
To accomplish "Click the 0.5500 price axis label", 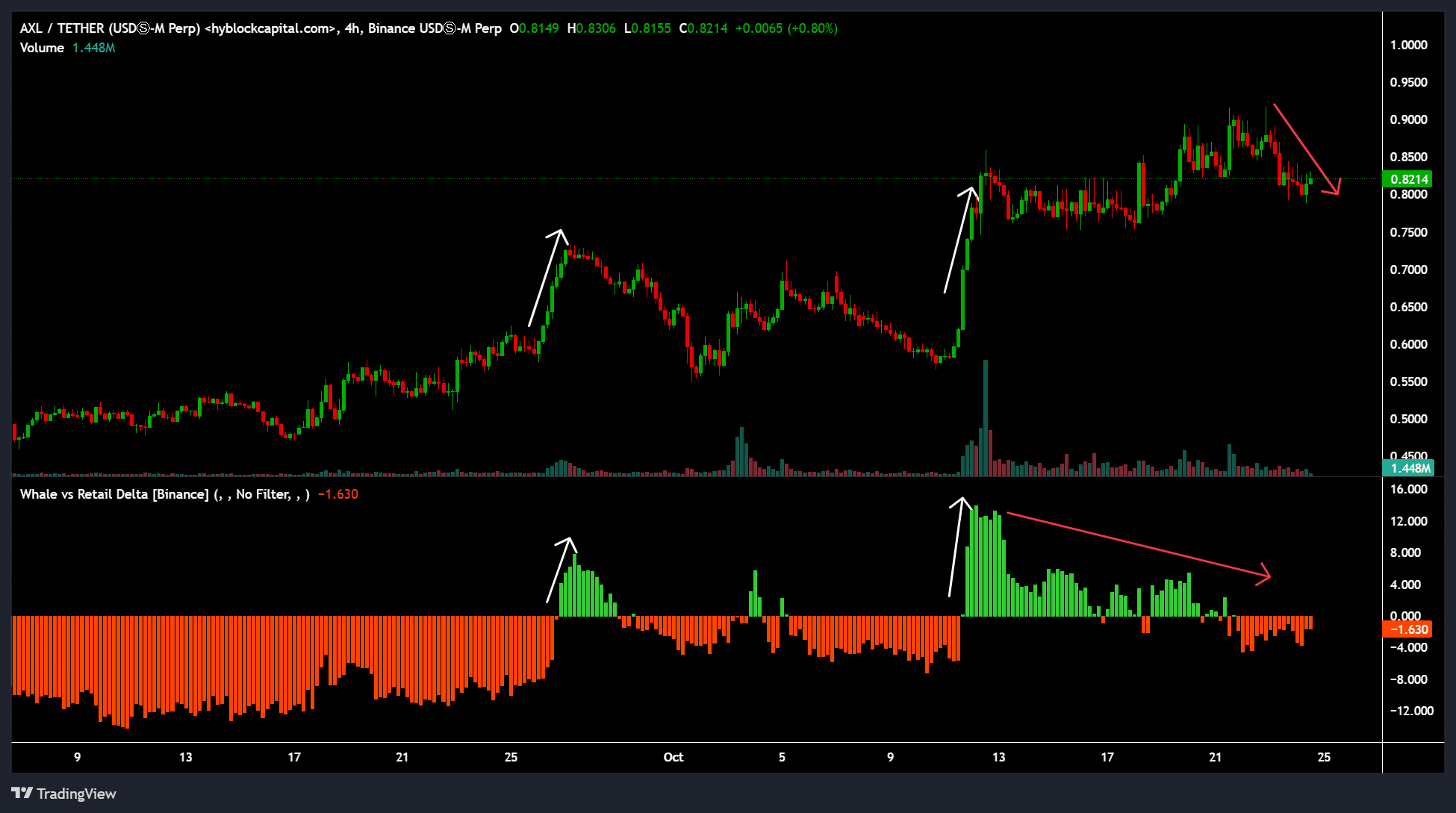I will 1408,381.
